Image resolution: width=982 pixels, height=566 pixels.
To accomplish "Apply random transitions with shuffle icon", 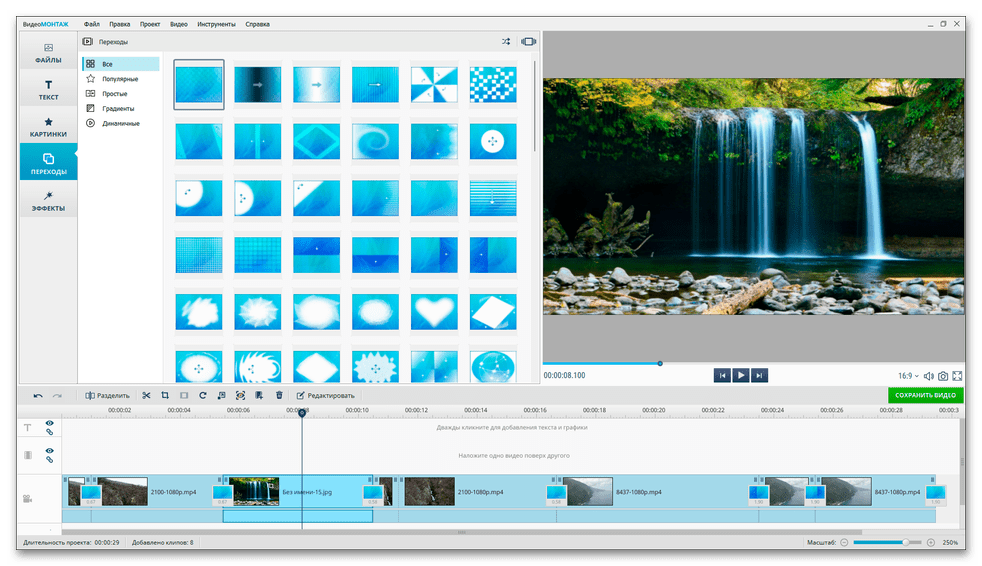I will pos(506,42).
